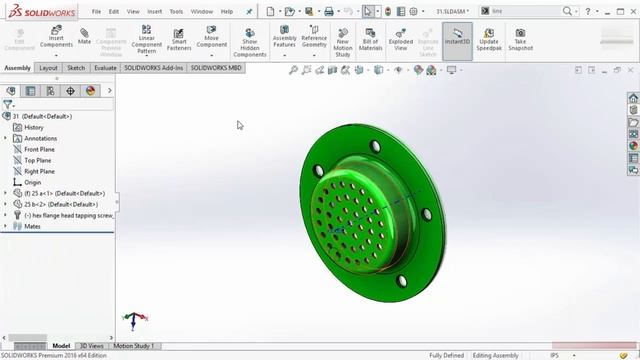Select Front Plane in tree

point(39,149)
